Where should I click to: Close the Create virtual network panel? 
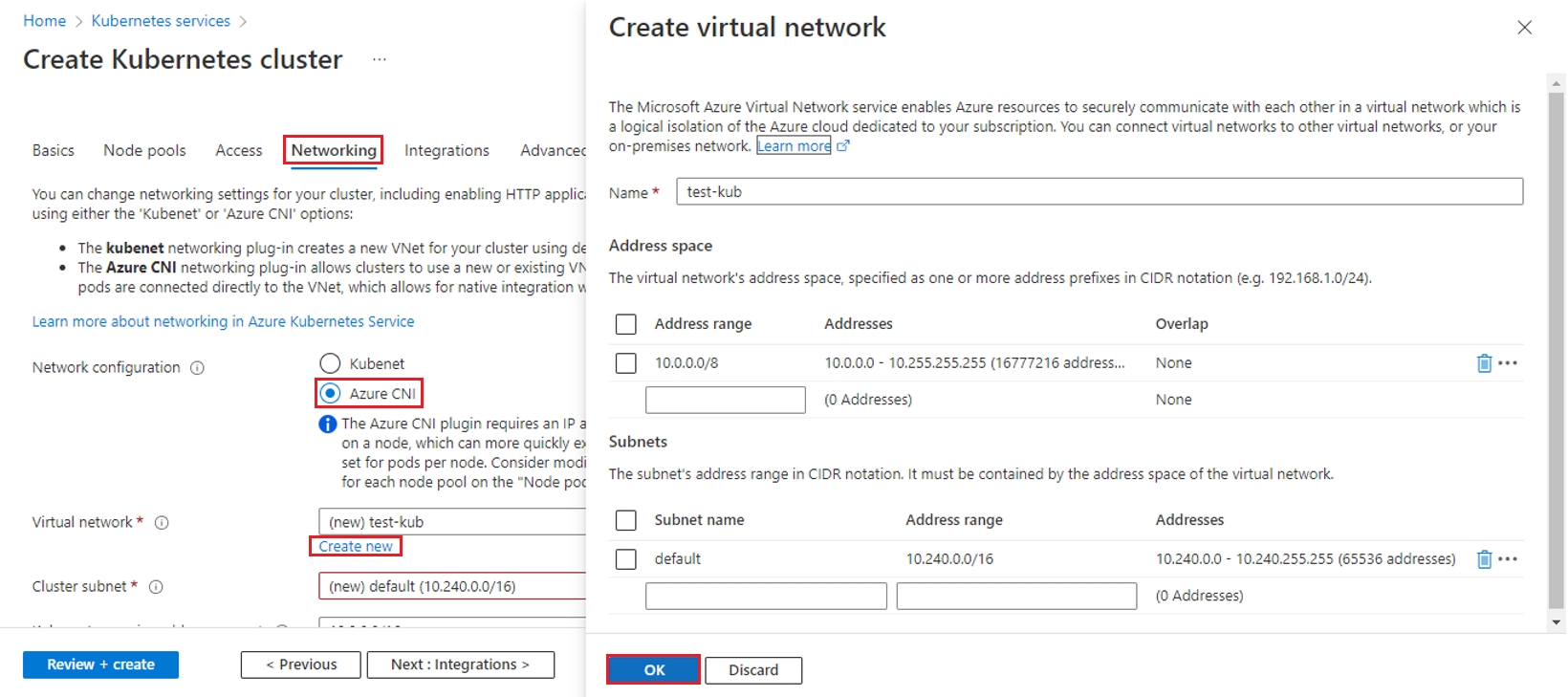[1524, 28]
